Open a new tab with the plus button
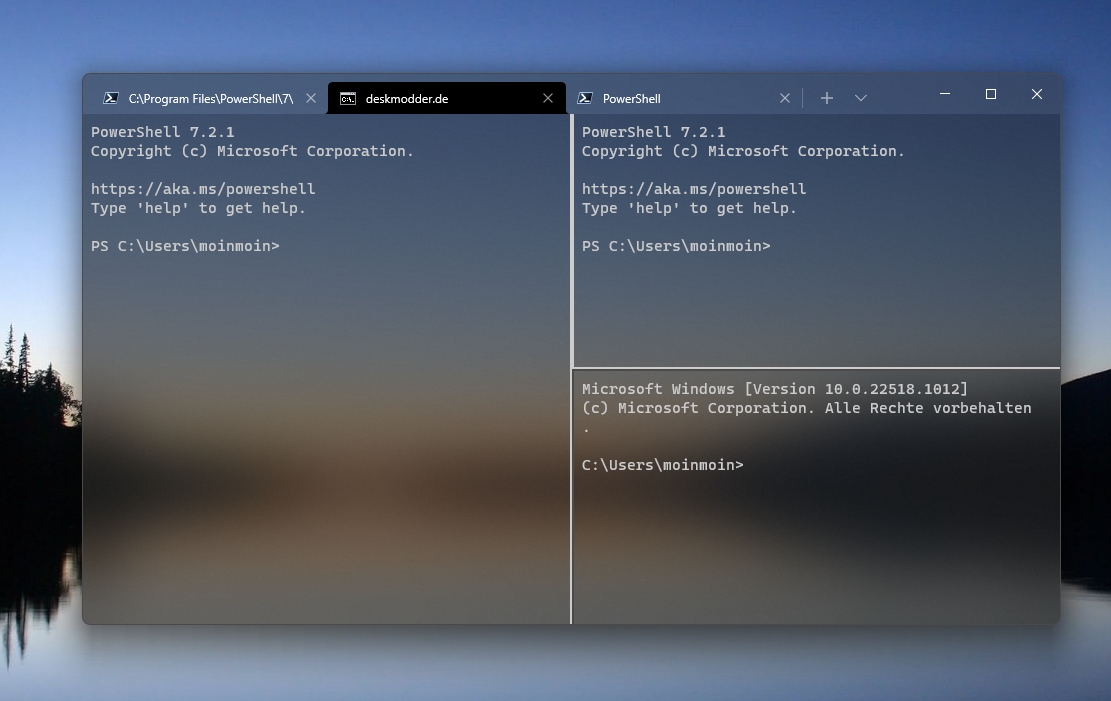Screen dimensions: 1111x701 tap(827, 98)
